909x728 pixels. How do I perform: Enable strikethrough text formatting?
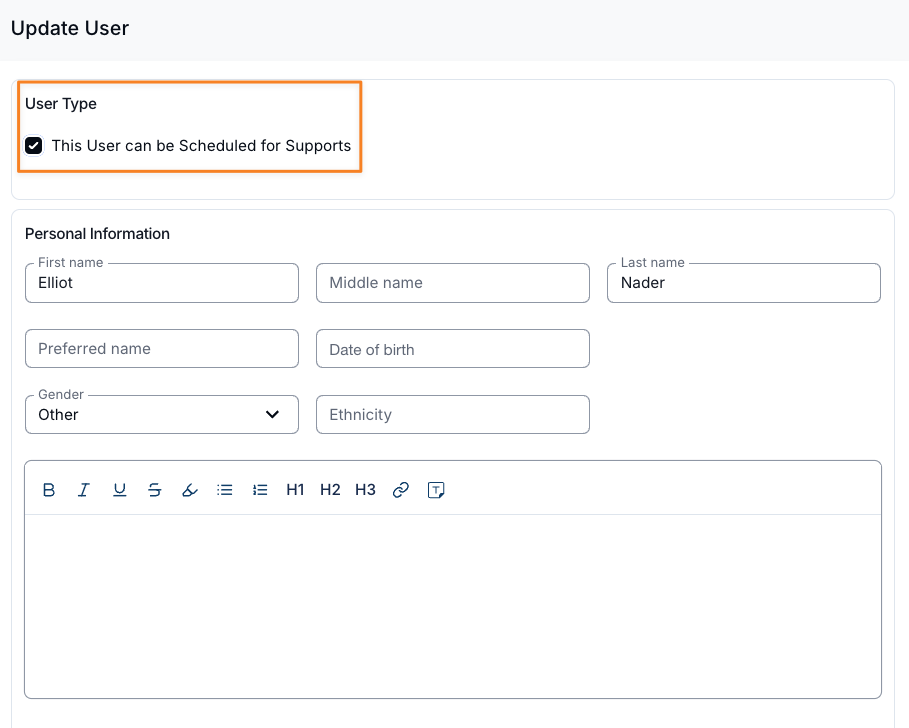pyautogui.click(x=154, y=490)
